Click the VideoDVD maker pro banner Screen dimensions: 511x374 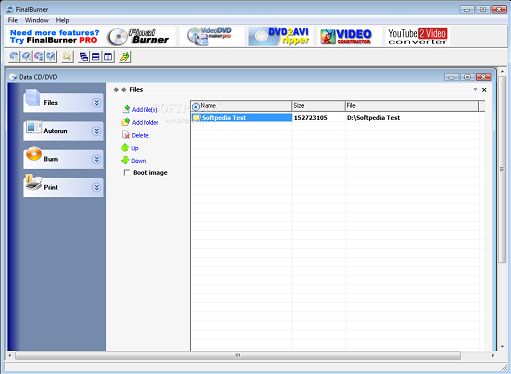[209, 37]
